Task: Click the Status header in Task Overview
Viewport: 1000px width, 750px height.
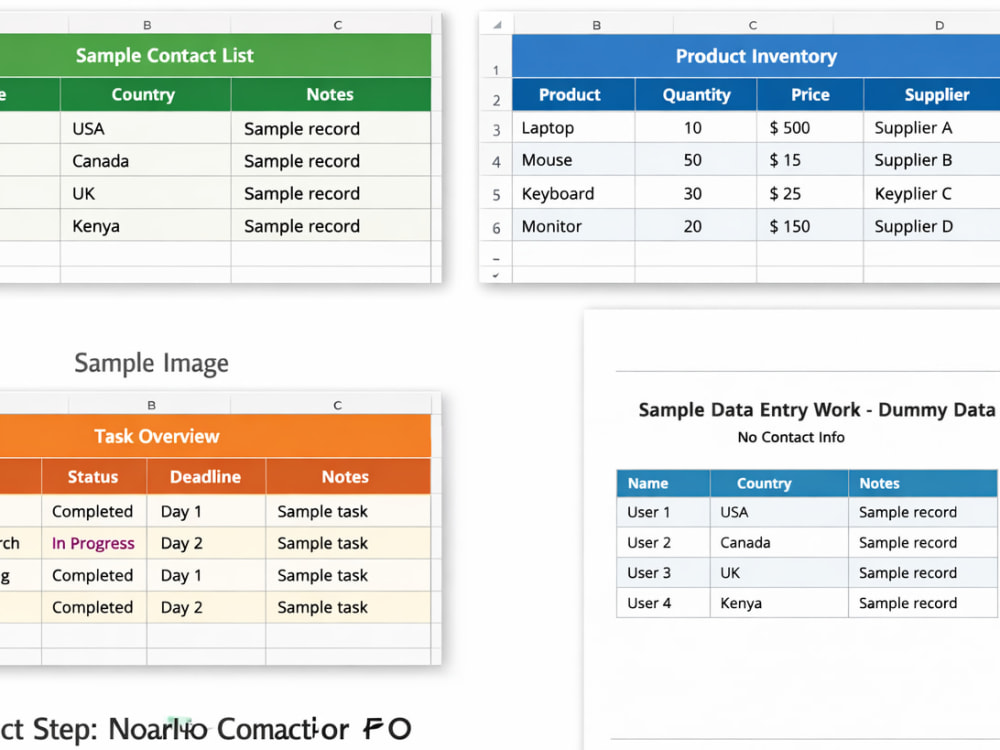Action: pos(94,476)
